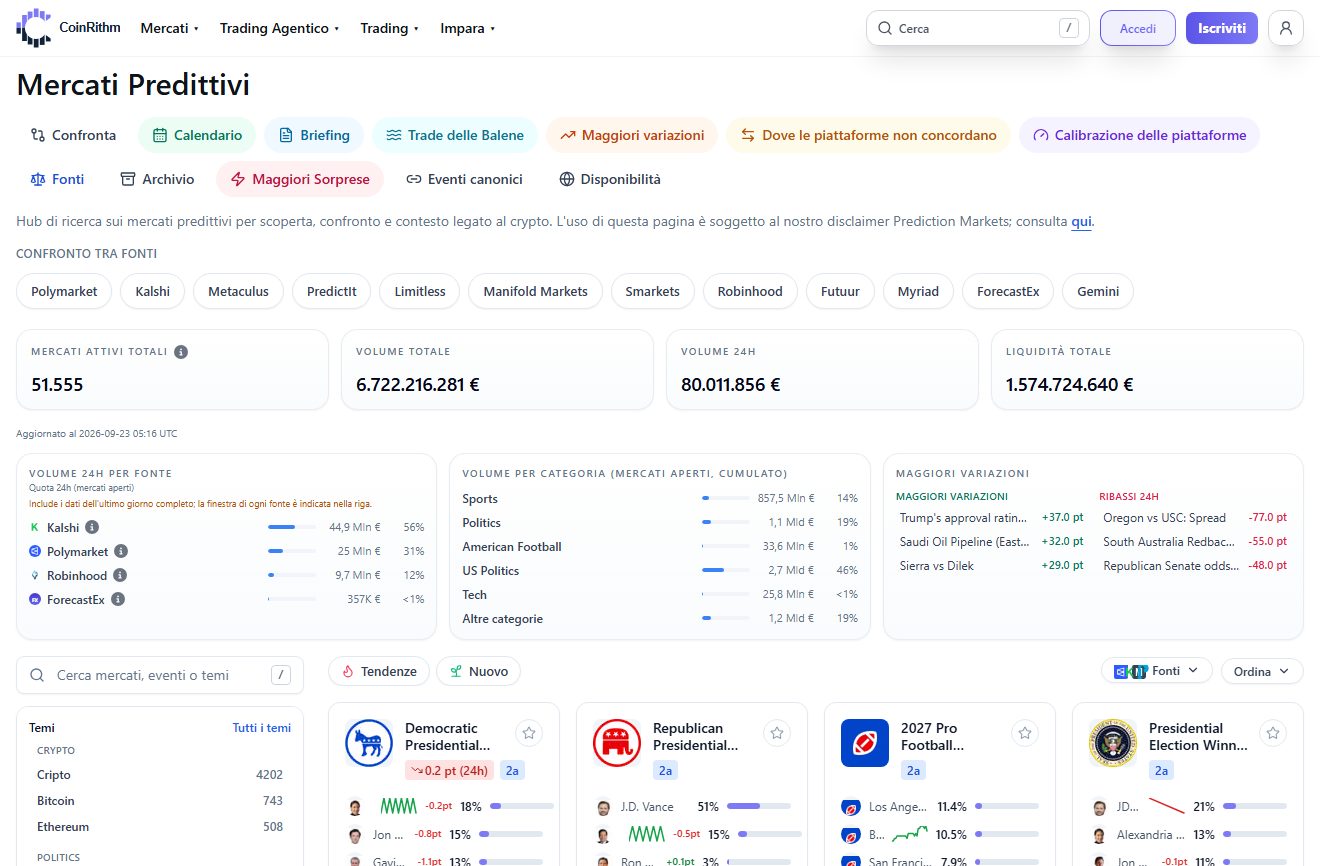Click the info icon next to Polymarket

(121, 551)
